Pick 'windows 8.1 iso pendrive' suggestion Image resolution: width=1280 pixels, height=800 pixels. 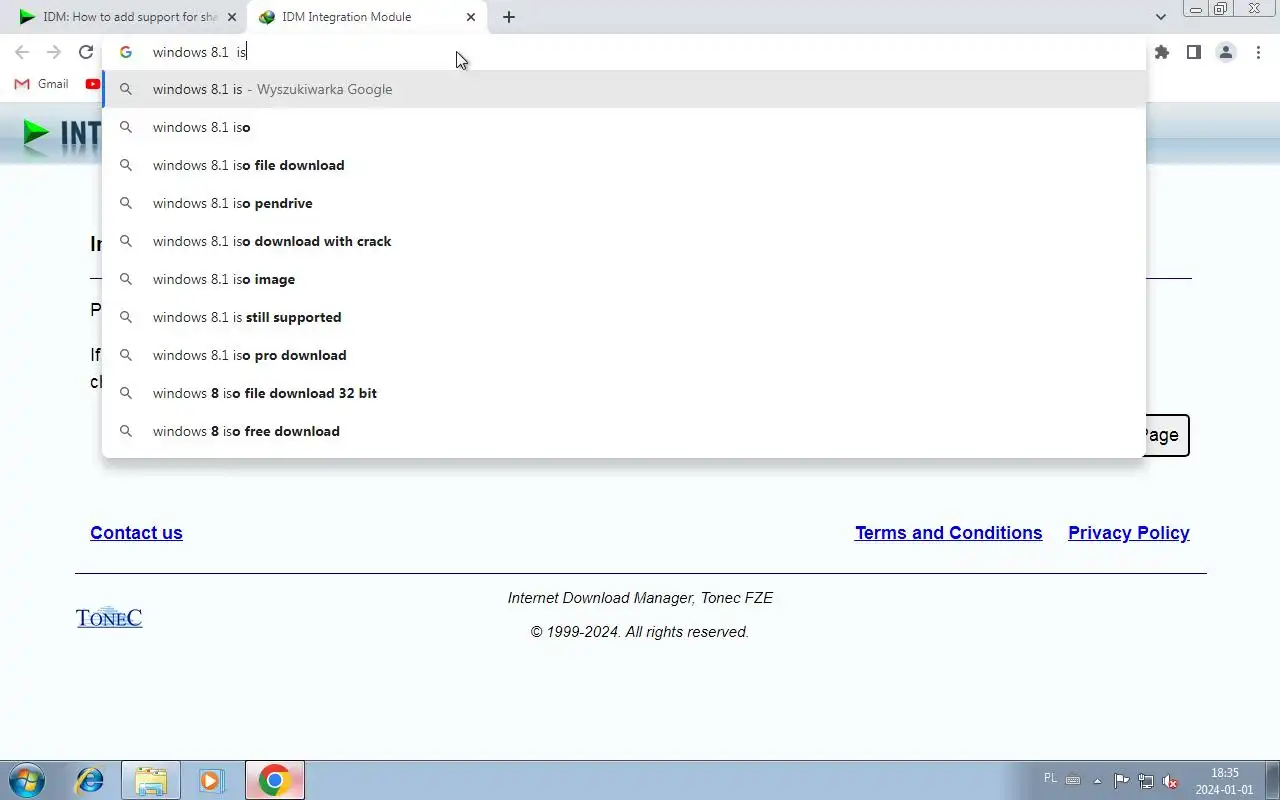tap(624, 203)
